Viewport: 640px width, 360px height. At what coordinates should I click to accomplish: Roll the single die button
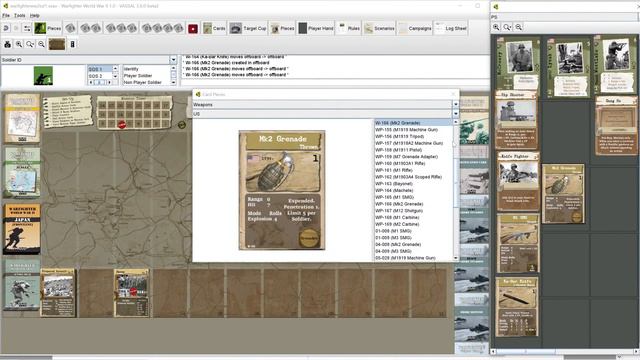click(x=70, y=28)
